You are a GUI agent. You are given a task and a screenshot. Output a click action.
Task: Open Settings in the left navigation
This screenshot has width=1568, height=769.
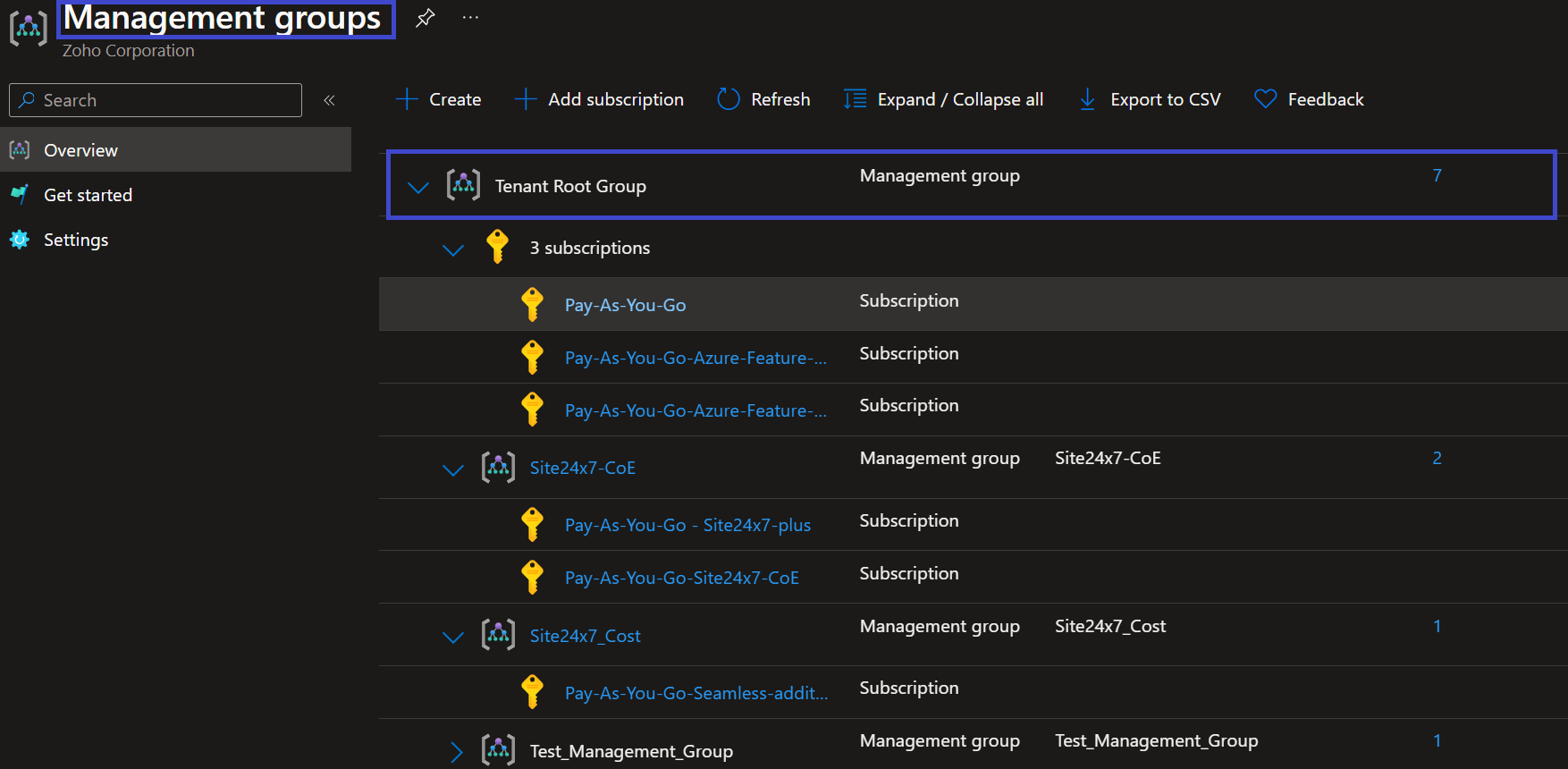click(76, 240)
